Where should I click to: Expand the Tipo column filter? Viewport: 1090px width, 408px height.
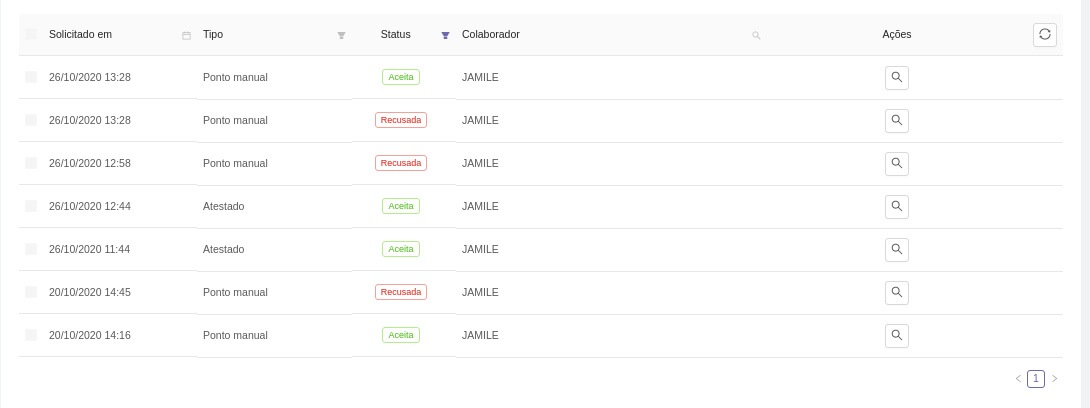point(341,35)
